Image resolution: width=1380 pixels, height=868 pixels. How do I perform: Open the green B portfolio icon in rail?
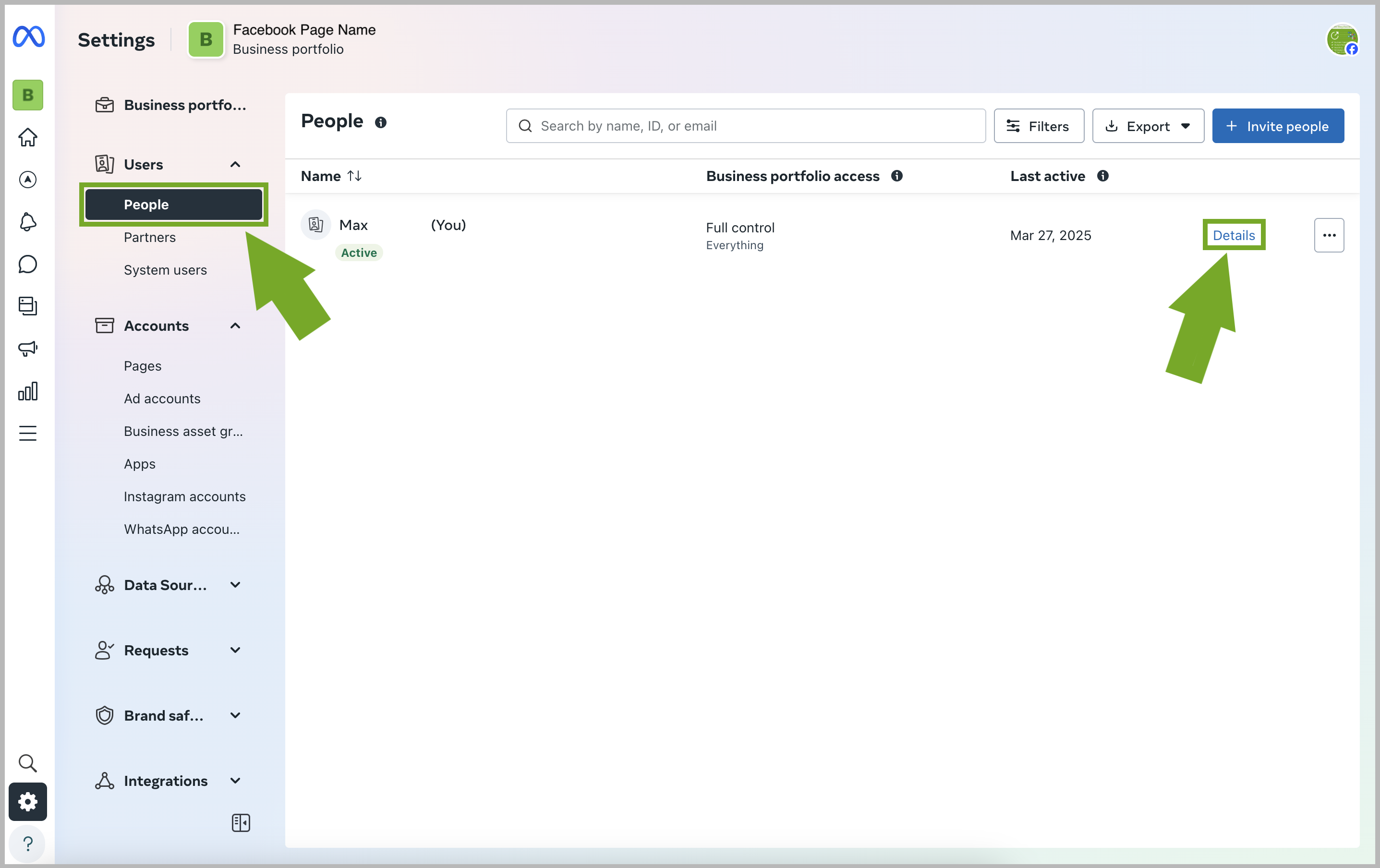click(x=27, y=95)
